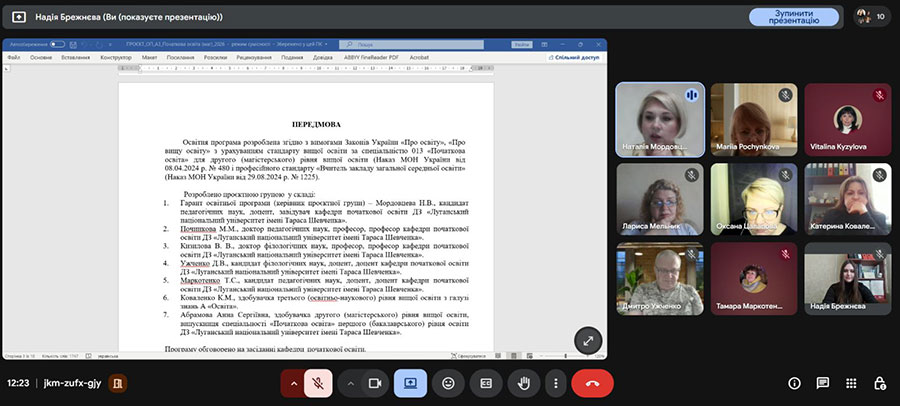This screenshot has width=900, height=406.
Task: Expand the shared presentation to full screen
Action: pos(588,340)
